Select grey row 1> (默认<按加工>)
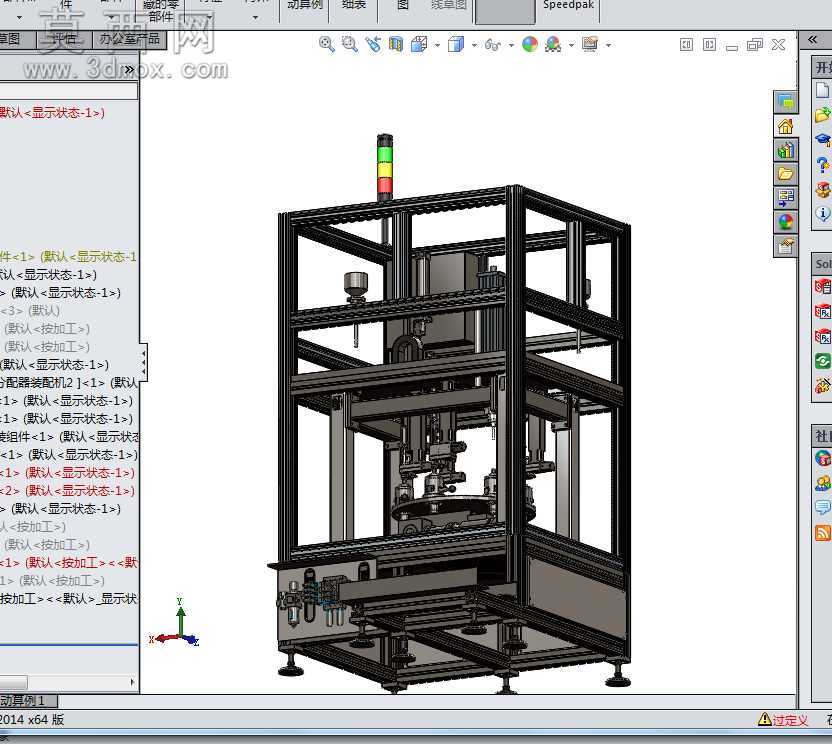 (x=53, y=581)
